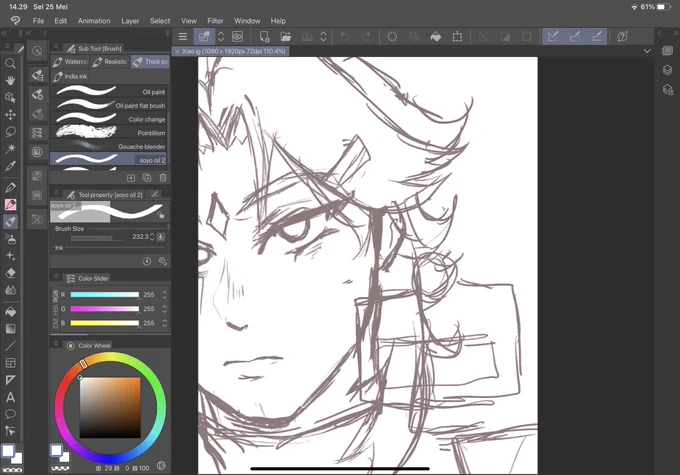
Task: Click the Open file folder icon
Action: (285, 36)
